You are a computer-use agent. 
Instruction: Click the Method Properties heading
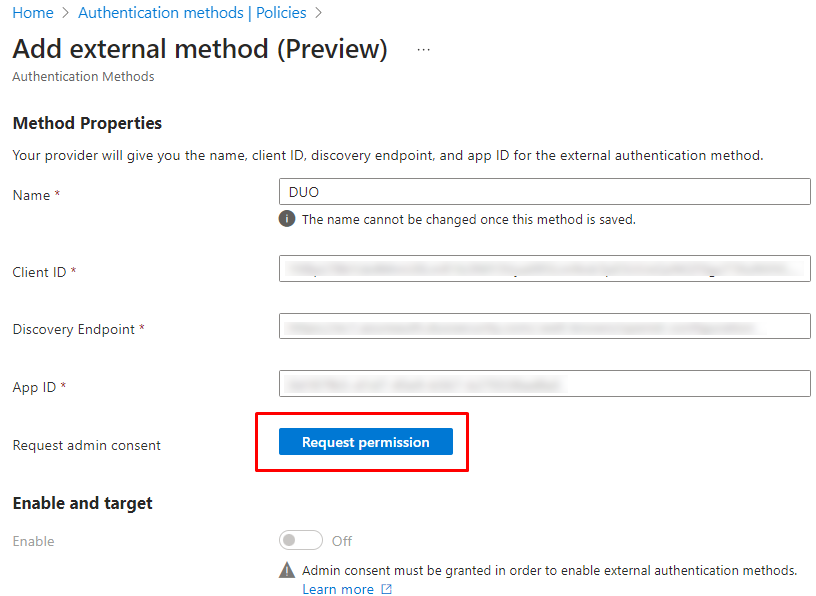[87, 123]
